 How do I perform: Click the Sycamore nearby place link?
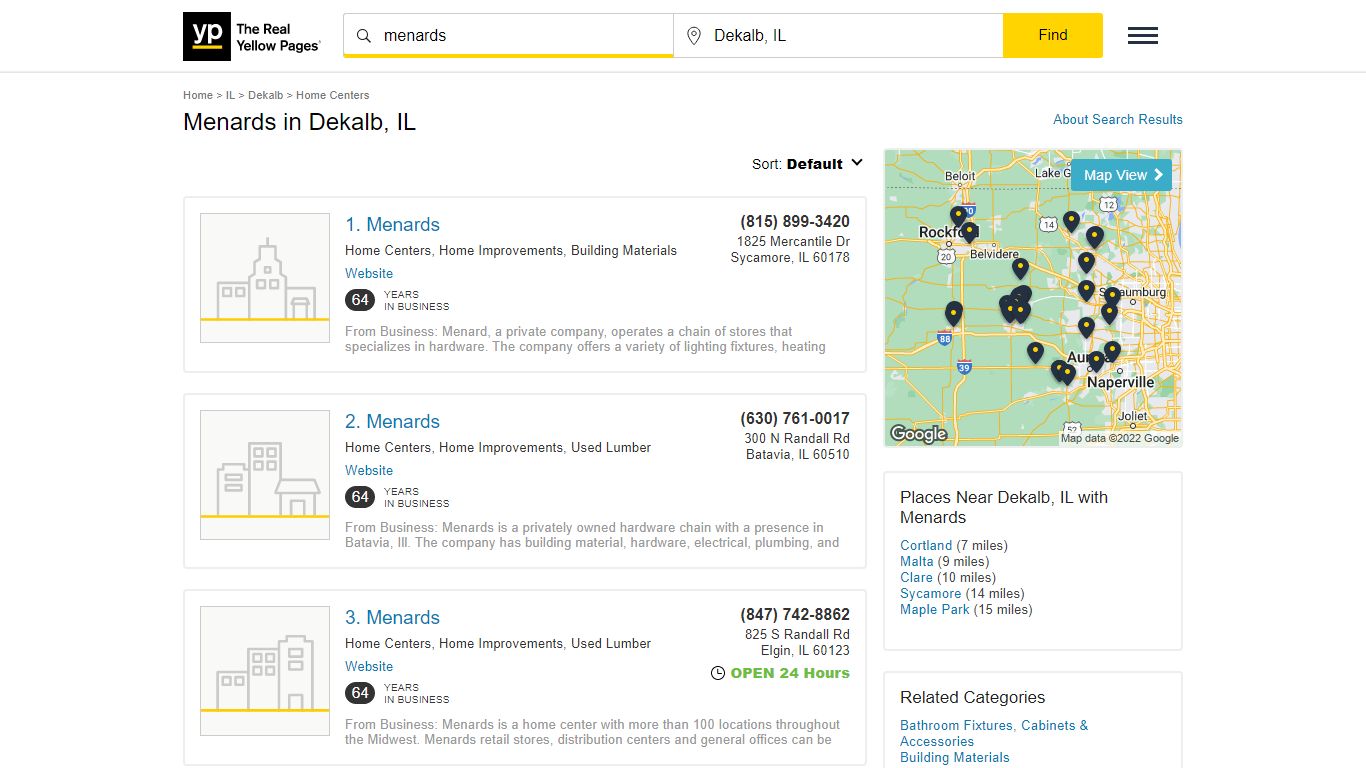[x=930, y=593]
